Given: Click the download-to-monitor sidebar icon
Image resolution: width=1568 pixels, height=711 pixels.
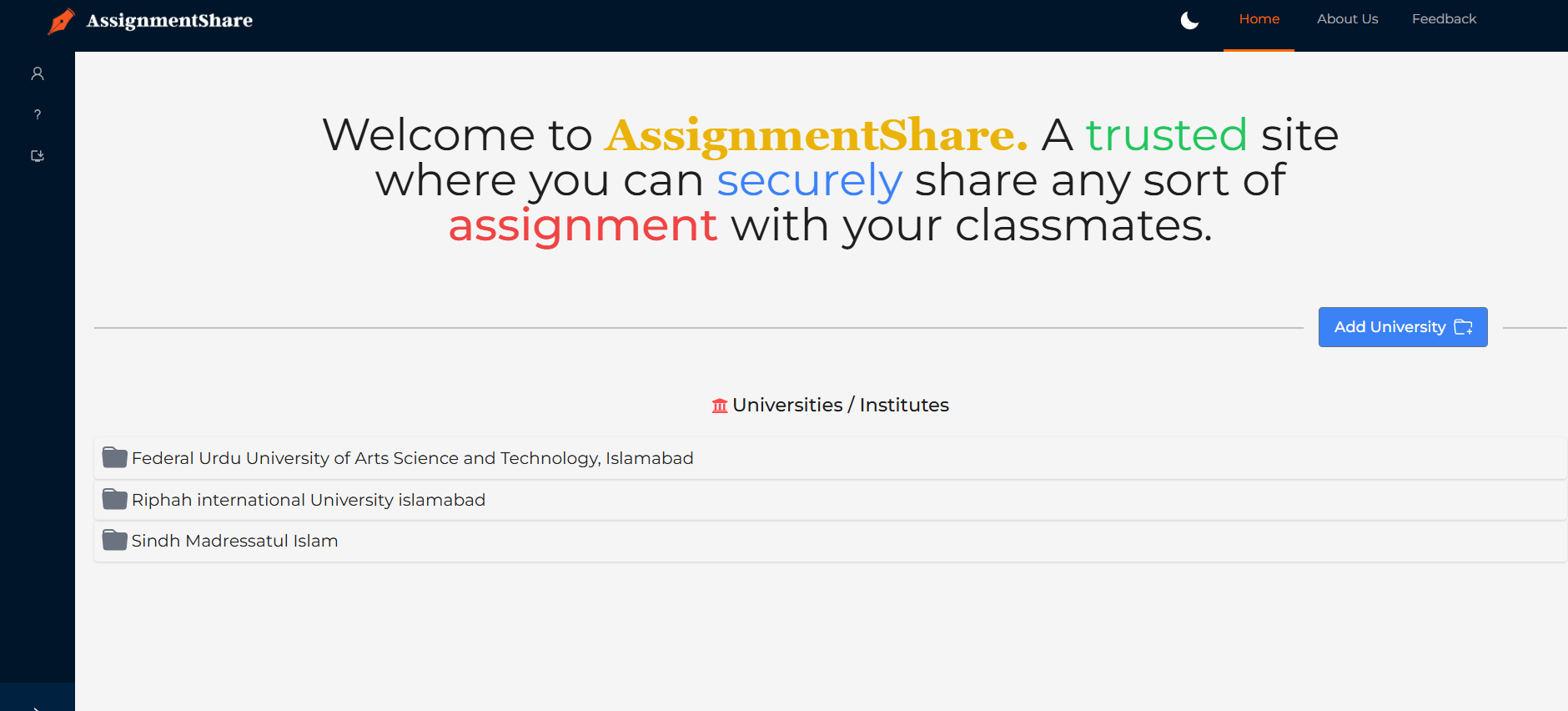Looking at the screenshot, I should 38,156.
